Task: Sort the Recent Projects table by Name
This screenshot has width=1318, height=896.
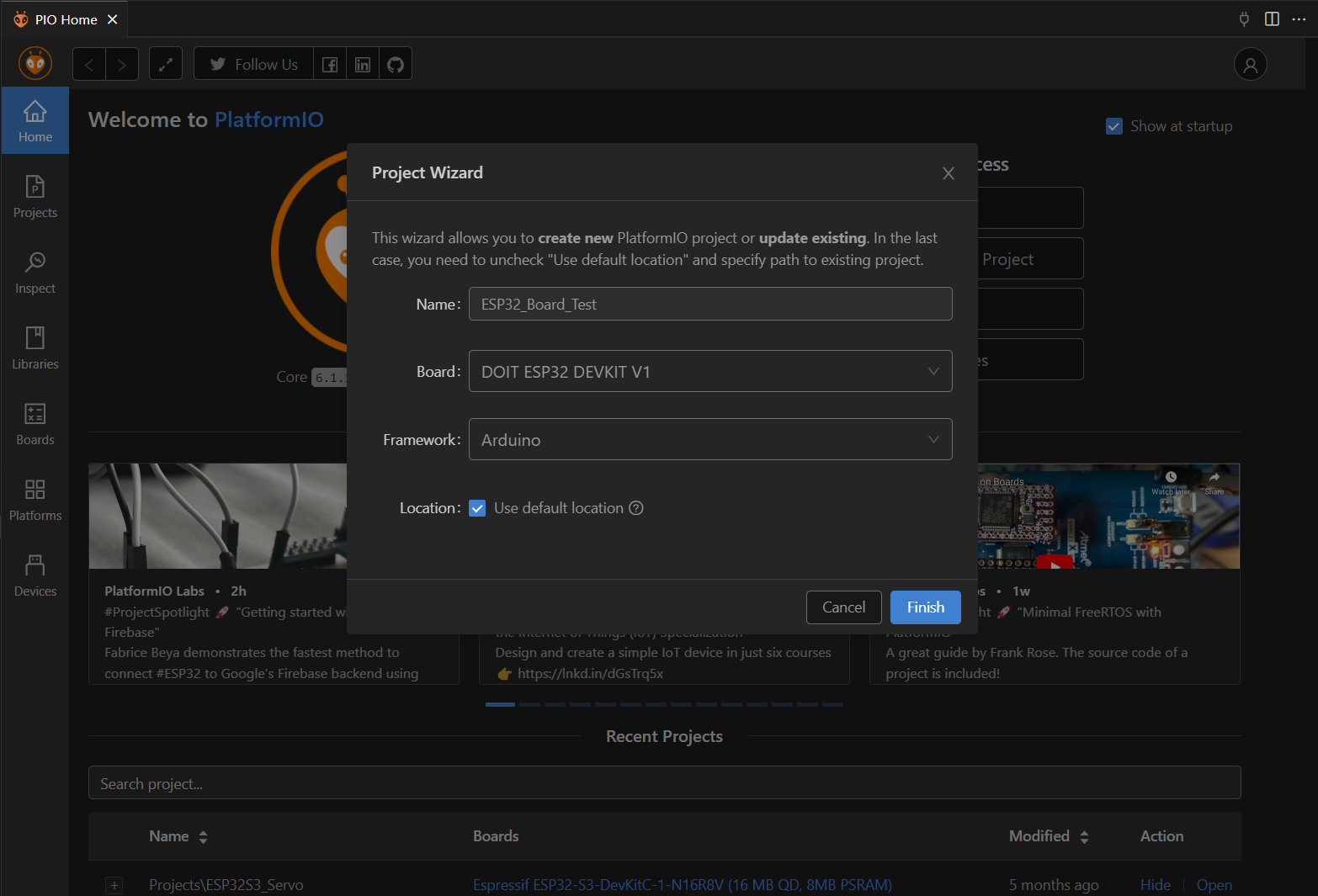Action: click(178, 836)
